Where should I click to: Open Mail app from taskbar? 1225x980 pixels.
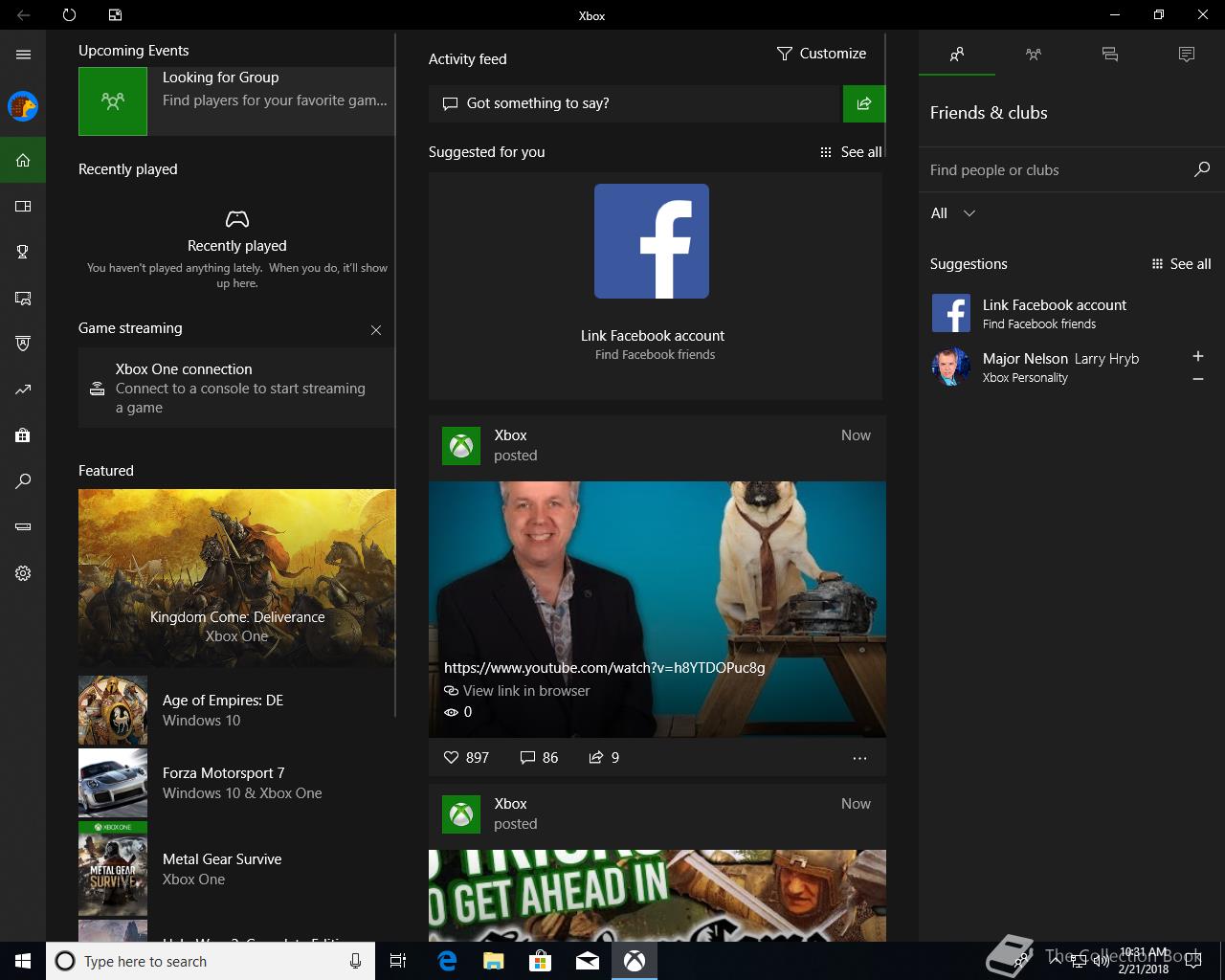[x=588, y=961]
